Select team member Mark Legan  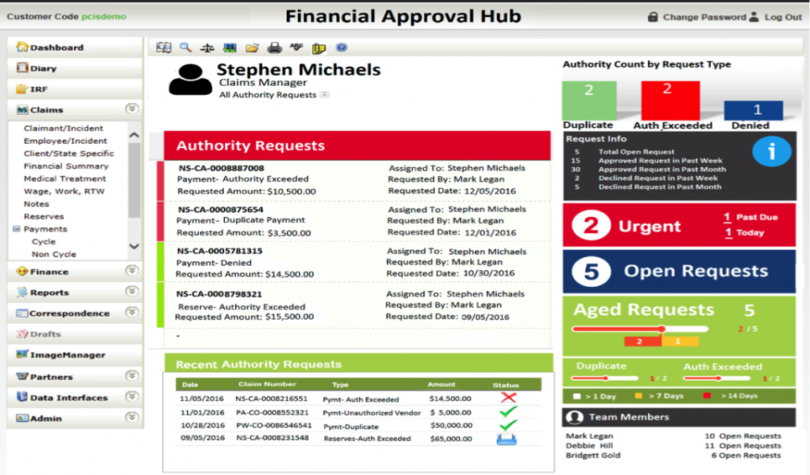point(589,436)
